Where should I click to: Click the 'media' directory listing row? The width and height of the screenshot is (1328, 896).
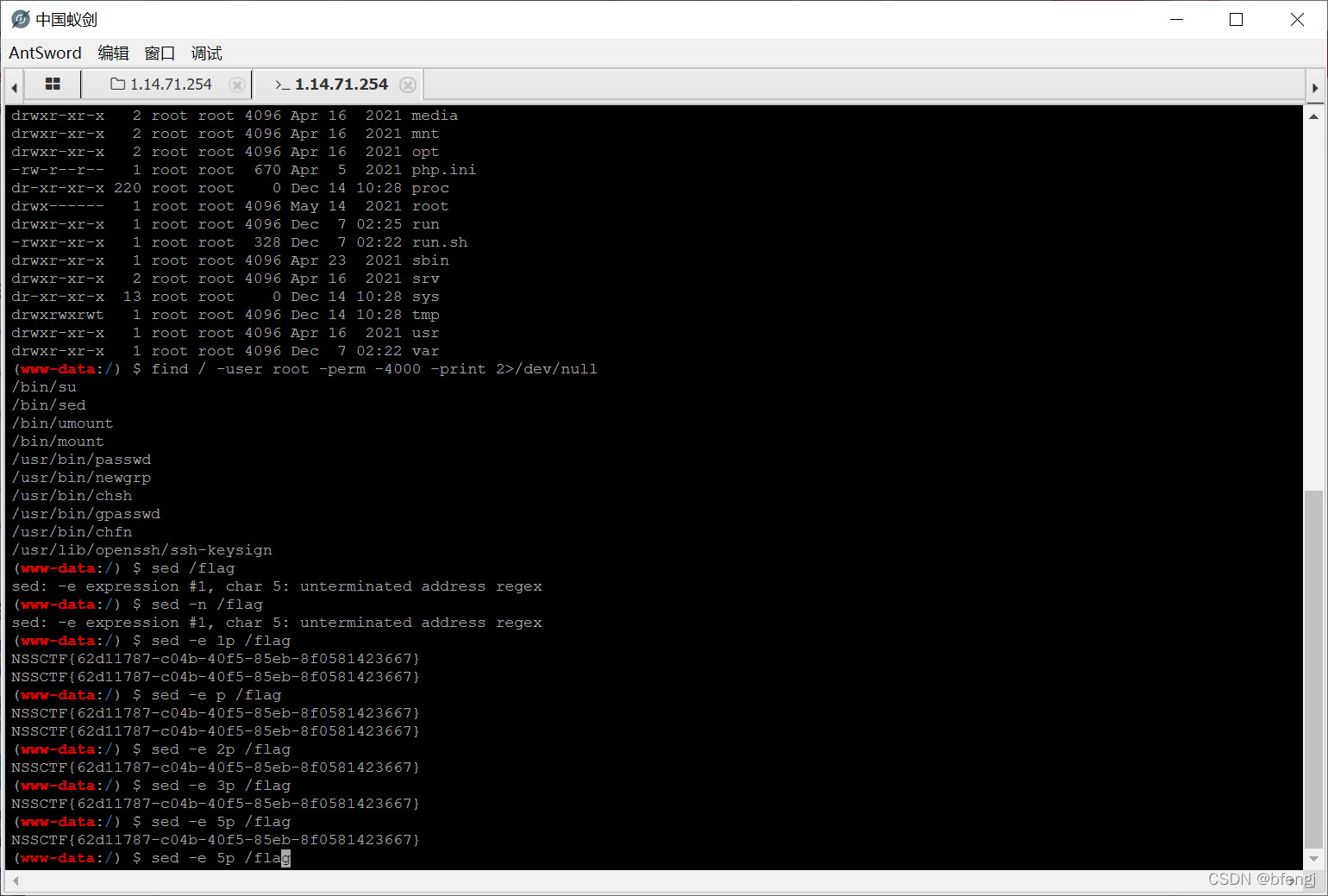235,116
